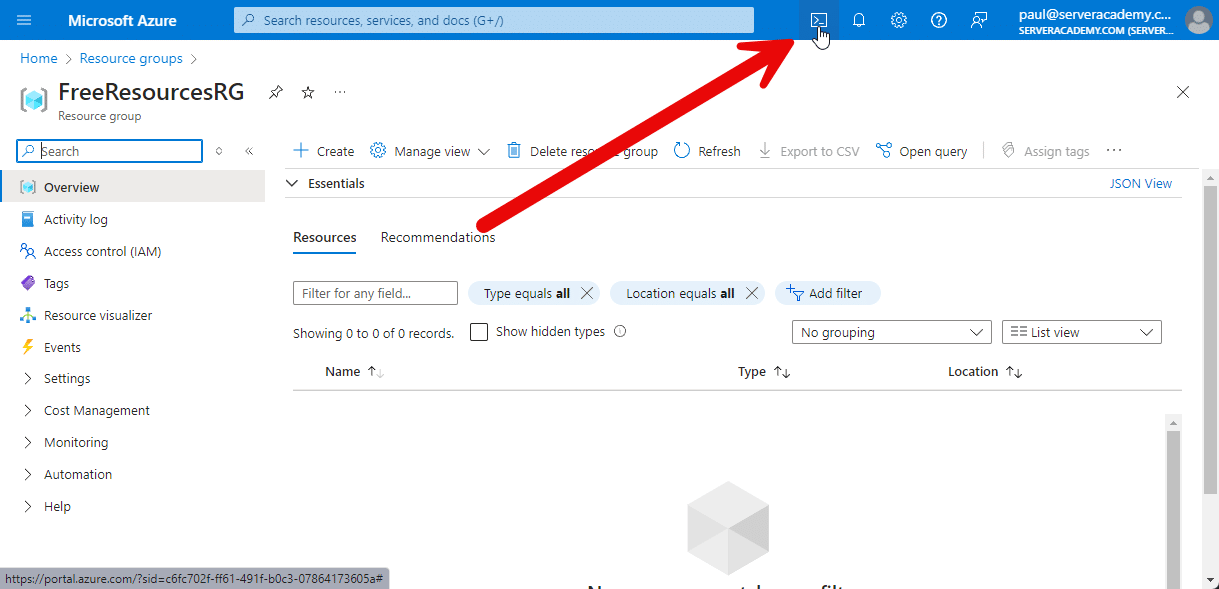Click the Filter for any field box
This screenshot has height=589, width=1219.
pyautogui.click(x=375, y=293)
